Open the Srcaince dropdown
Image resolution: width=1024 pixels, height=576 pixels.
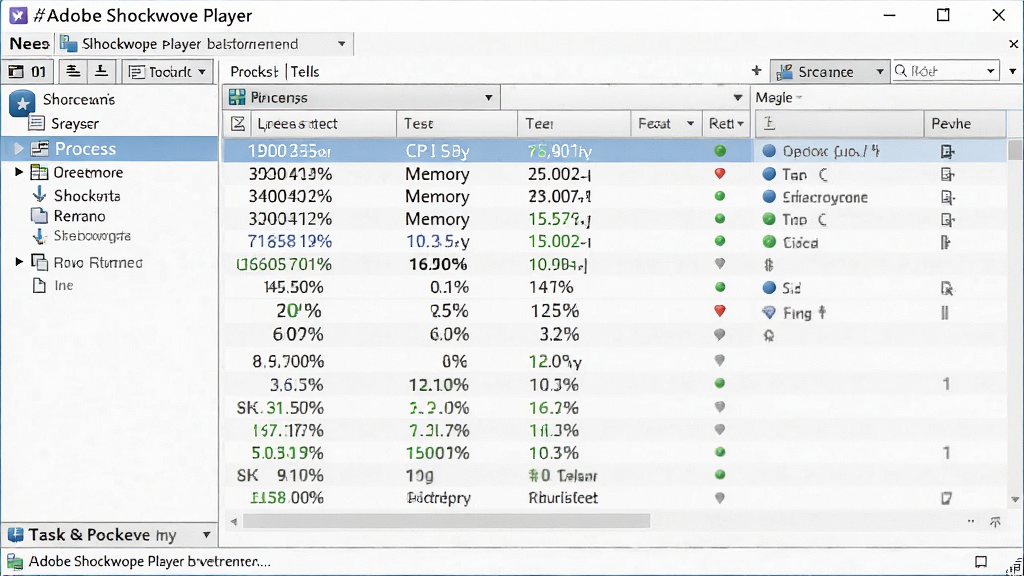pyautogui.click(x=829, y=71)
